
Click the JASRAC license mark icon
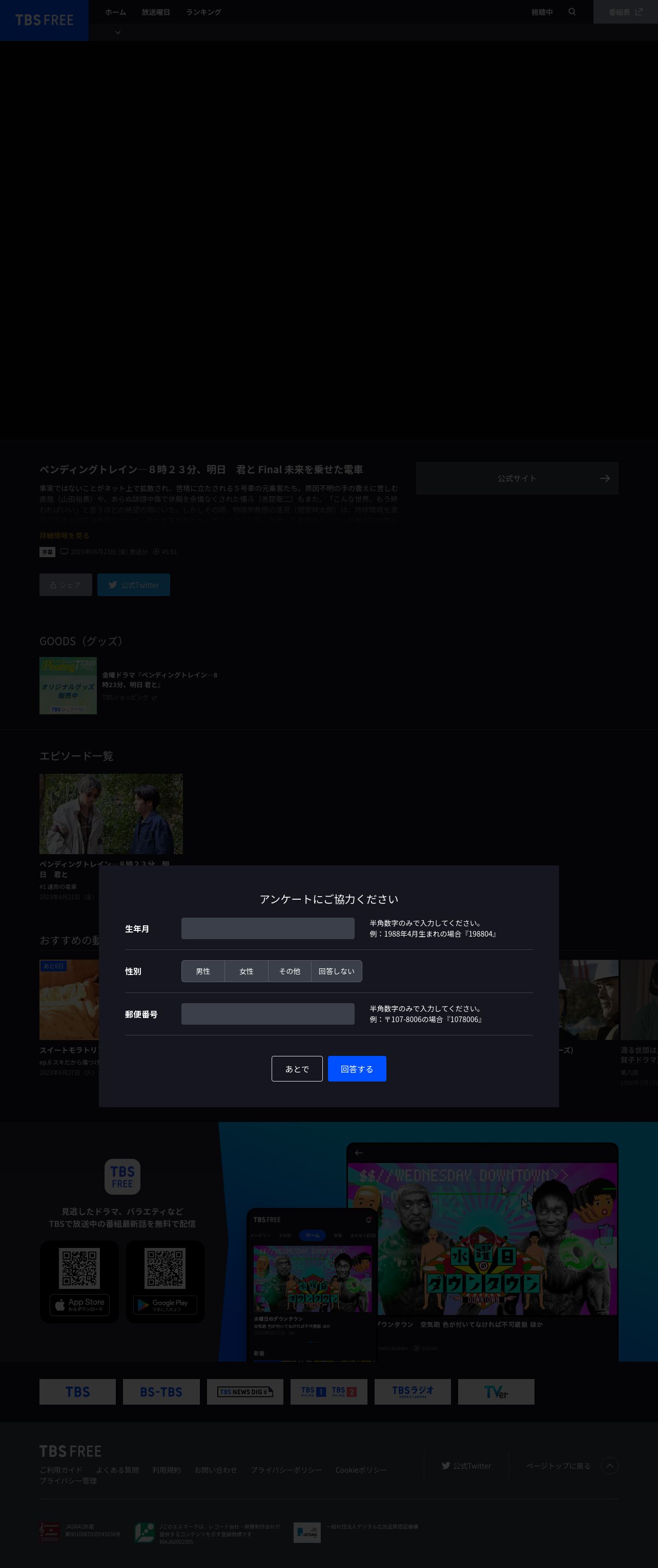pos(50,1532)
